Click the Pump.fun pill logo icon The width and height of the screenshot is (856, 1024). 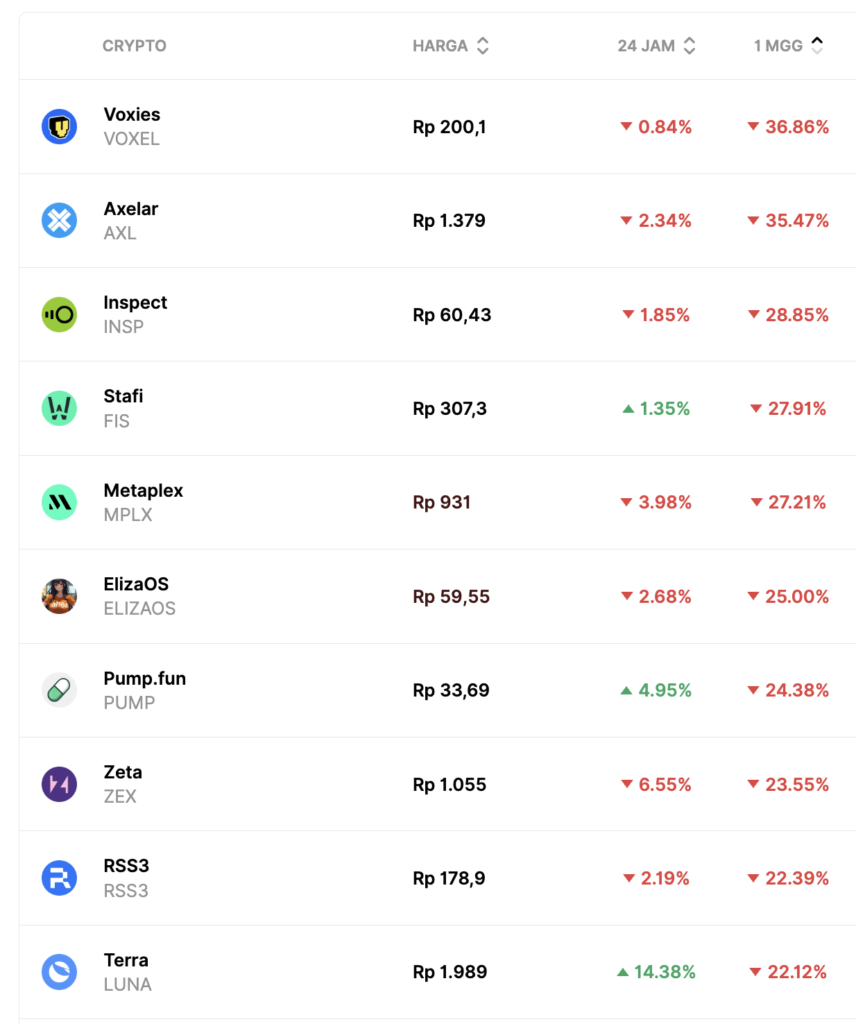[59, 691]
